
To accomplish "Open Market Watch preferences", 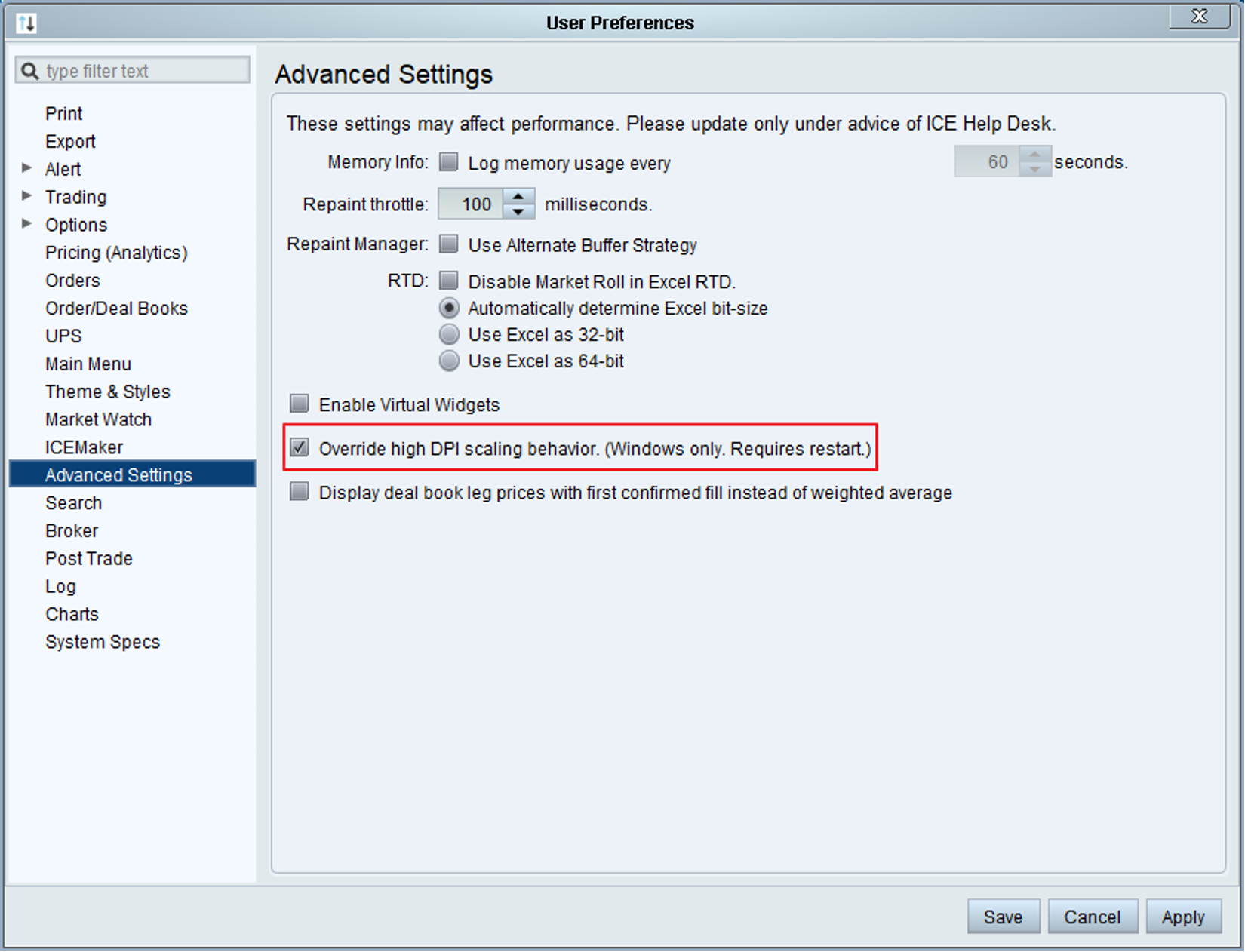I will 98,420.
